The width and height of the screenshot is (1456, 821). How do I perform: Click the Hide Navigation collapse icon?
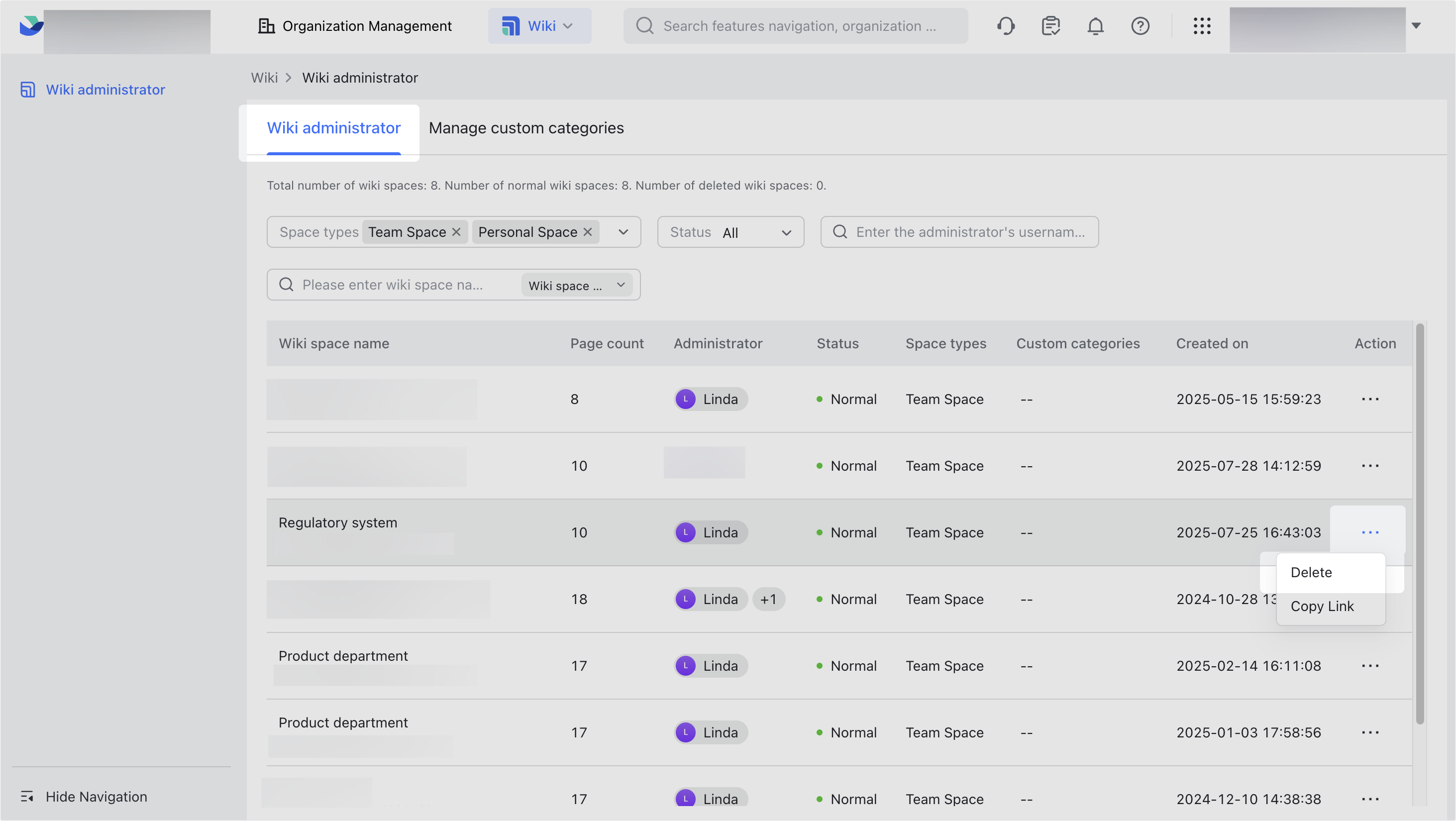pyautogui.click(x=27, y=797)
